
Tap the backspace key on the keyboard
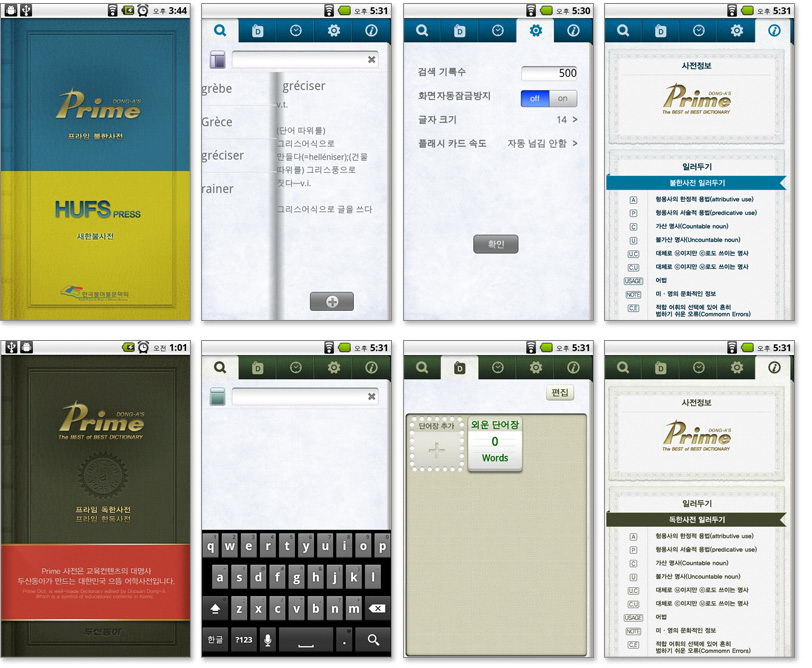377,609
